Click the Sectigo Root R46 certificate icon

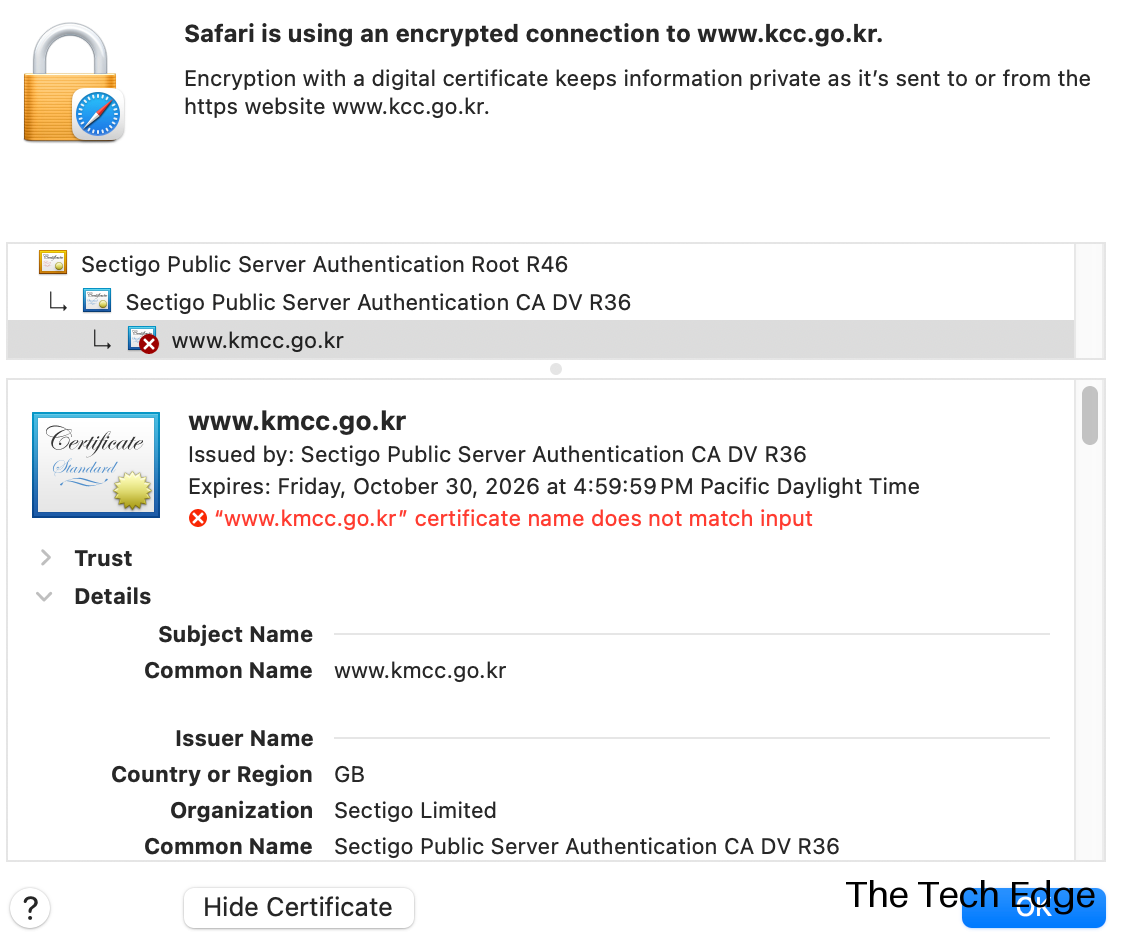tap(53, 263)
